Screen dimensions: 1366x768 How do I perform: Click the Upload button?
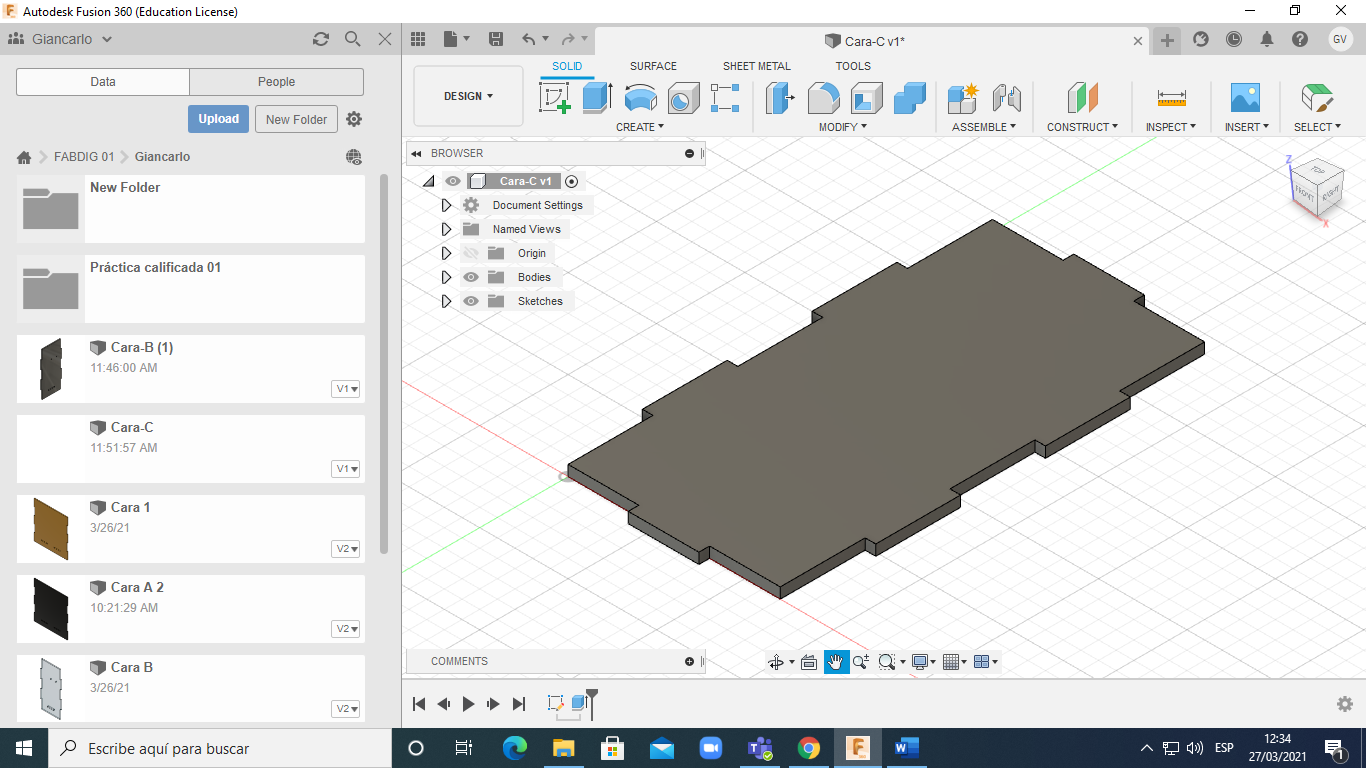[218, 119]
